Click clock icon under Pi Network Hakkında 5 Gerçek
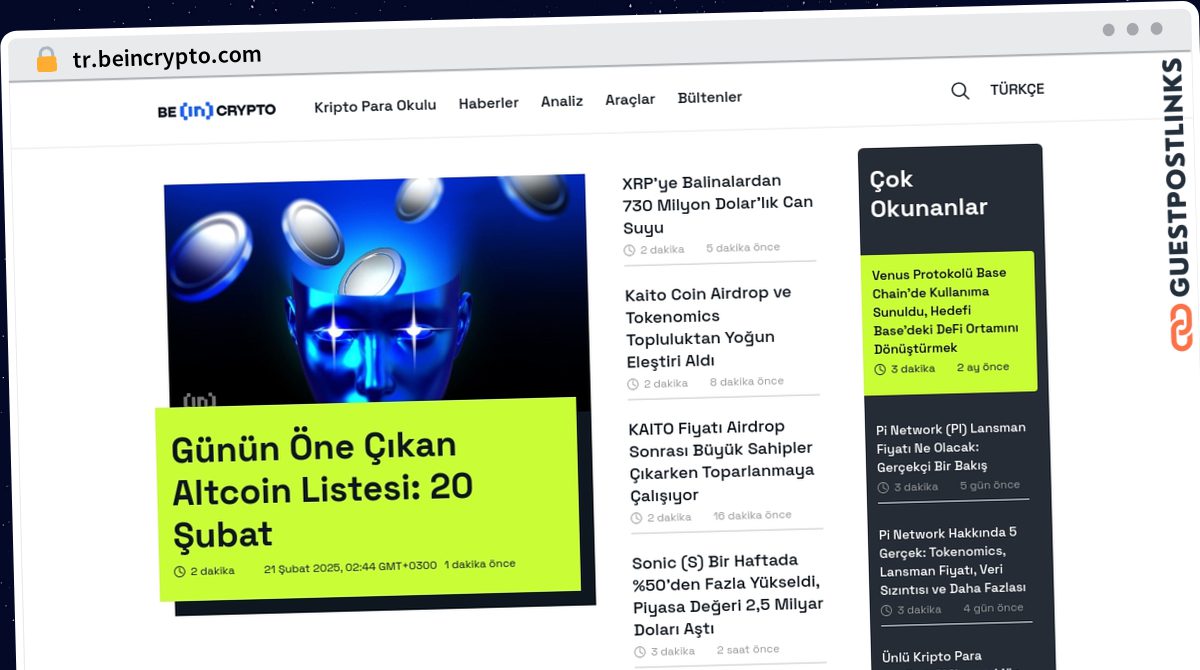Screen dimensions: 1200x670 (x=887, y=610)
